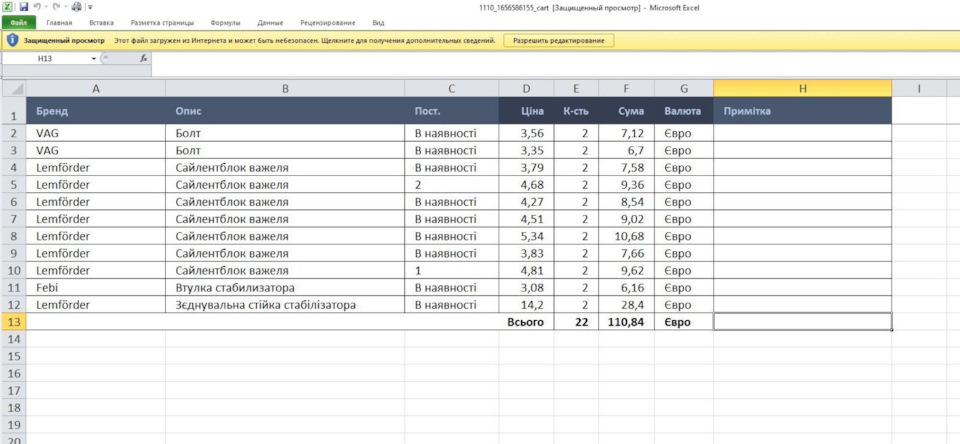Click the sum cell 6,7 in row 3
Viewport: 960px width, 444px height.
pos(626,150)
